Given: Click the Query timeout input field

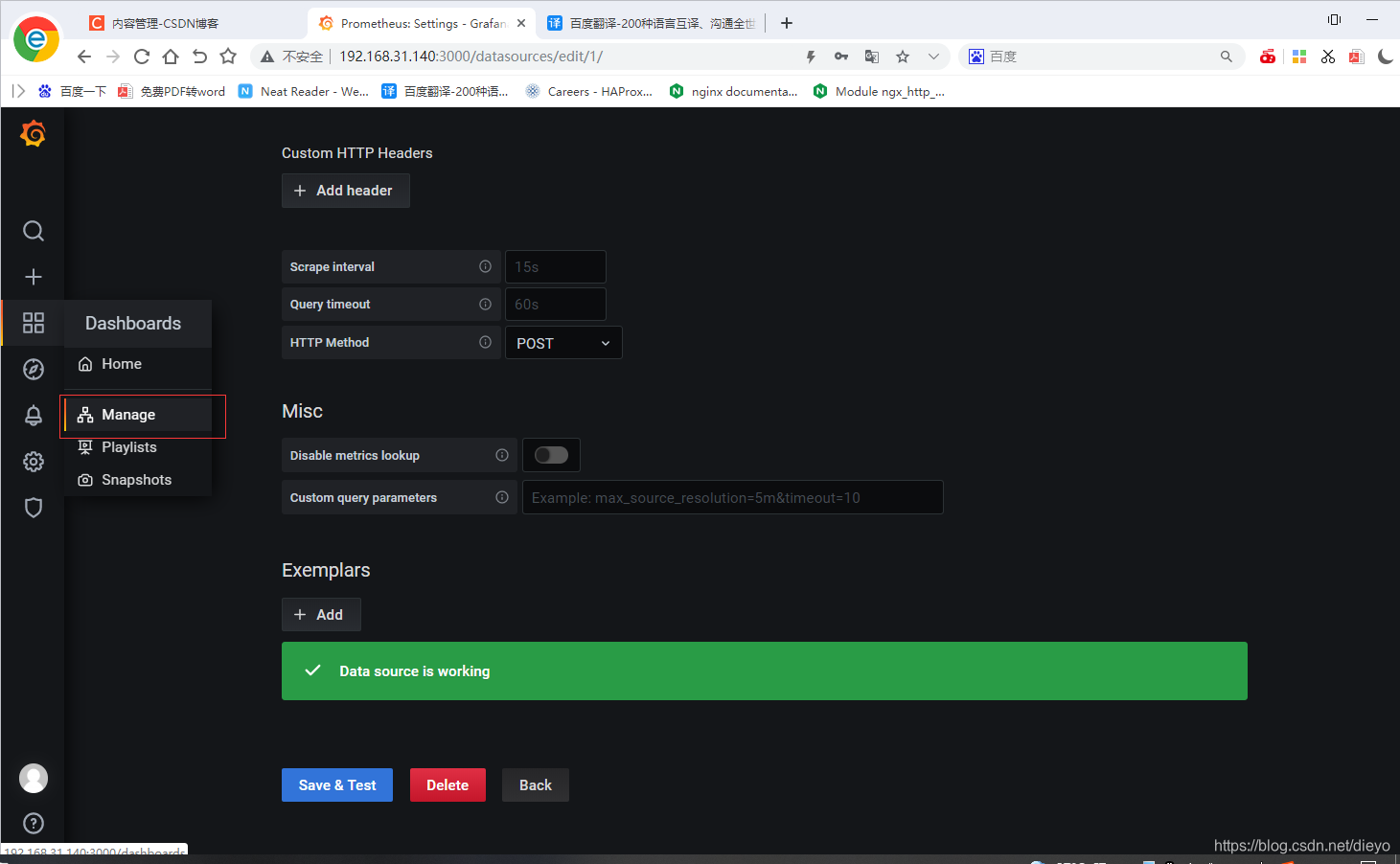Looking at the screenshot, I should 556,304.
